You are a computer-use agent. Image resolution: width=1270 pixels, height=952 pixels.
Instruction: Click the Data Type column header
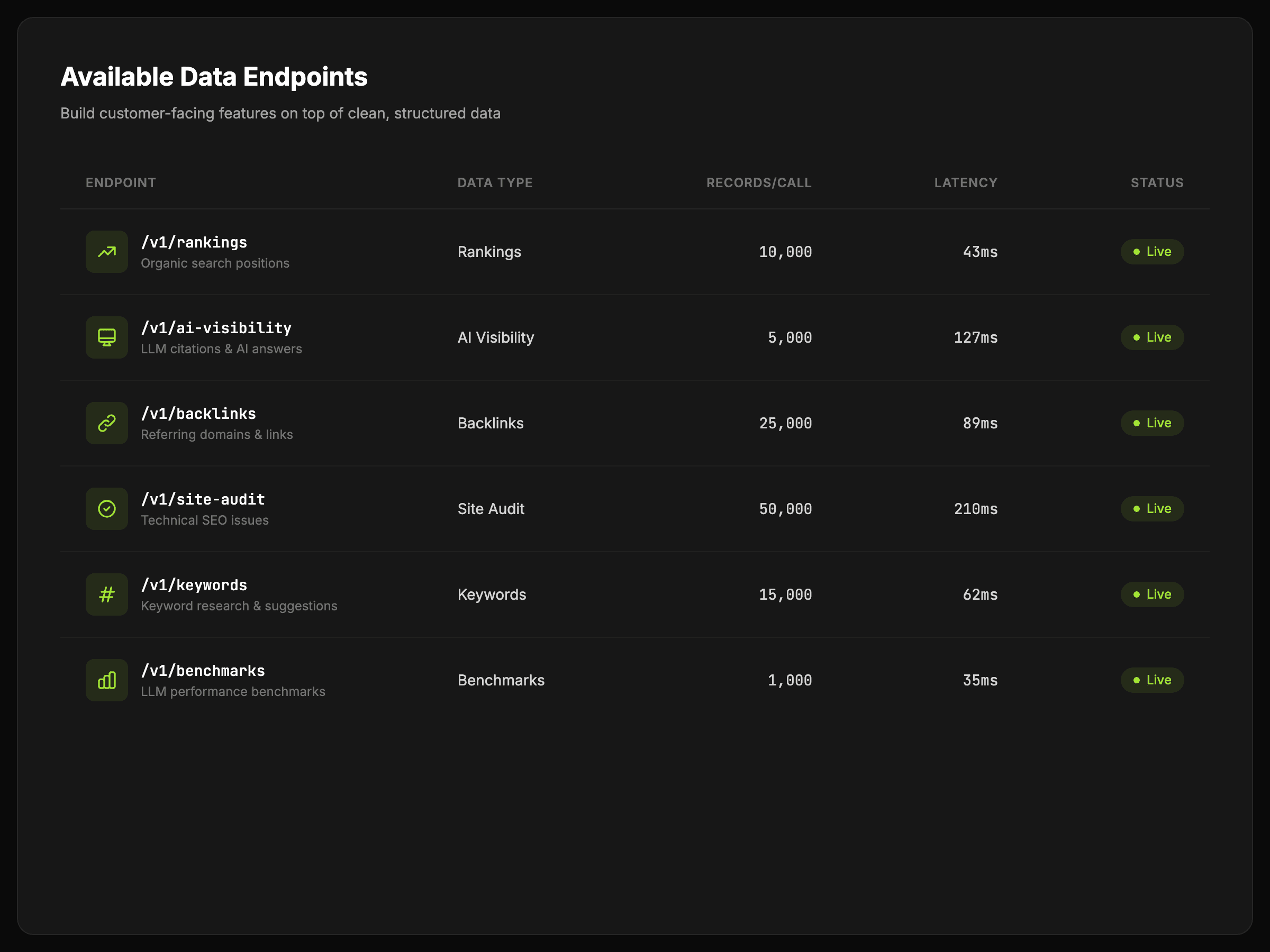tap(494, 182)
